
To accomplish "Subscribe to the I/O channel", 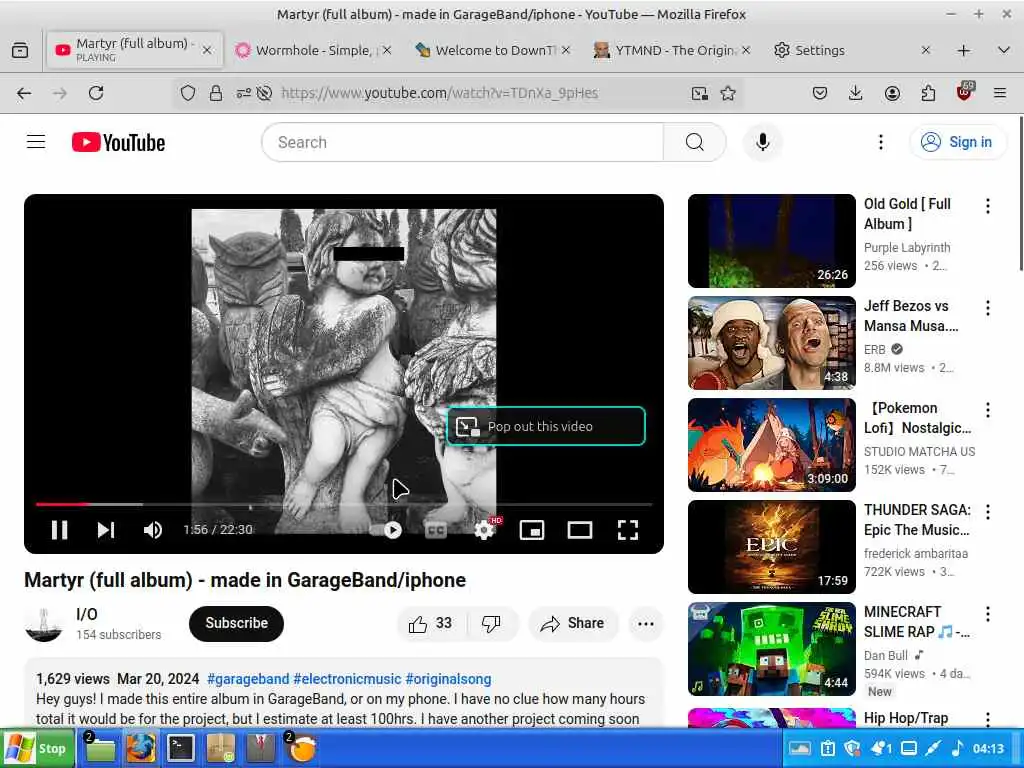I will pos(236,624).
